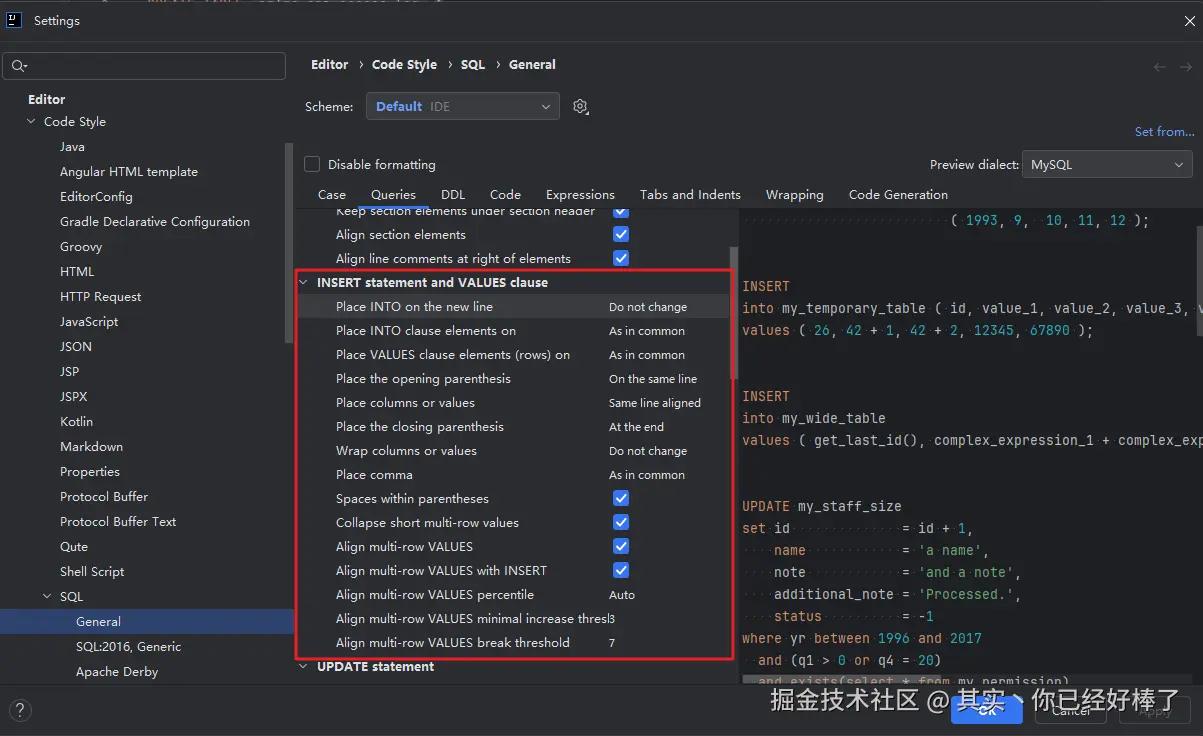Collapse INSERT statement and VALUES clause section
Screen dimensions: 1203x736
coord(304,283)
